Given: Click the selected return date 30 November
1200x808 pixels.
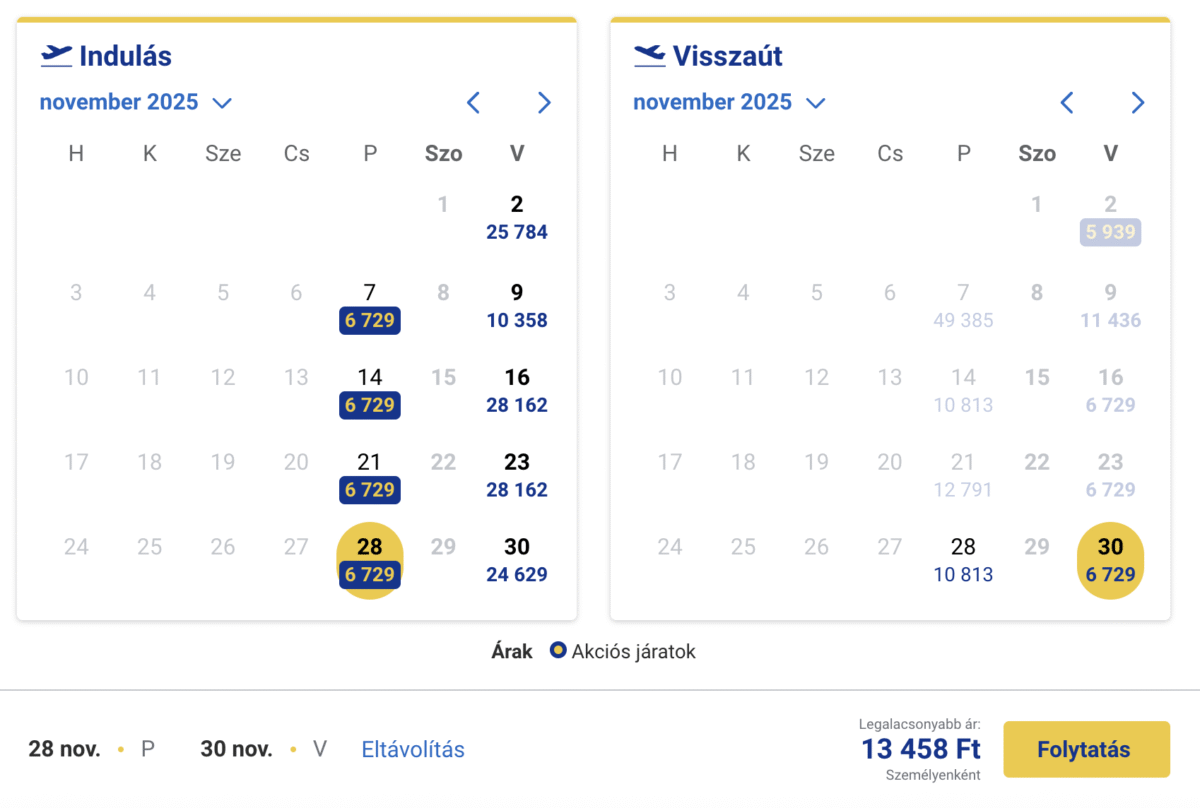Looking at the screenshot, I should point(1110,560).
